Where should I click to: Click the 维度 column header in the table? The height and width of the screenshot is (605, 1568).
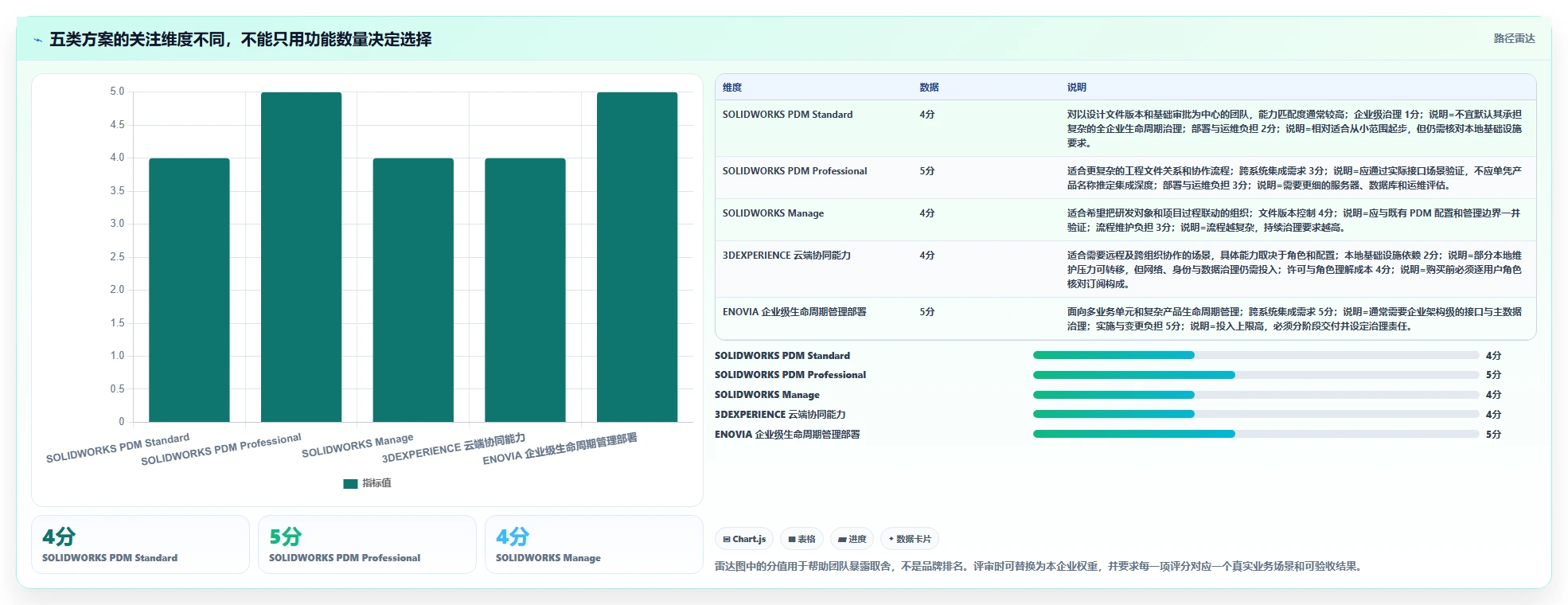point(732,88)
